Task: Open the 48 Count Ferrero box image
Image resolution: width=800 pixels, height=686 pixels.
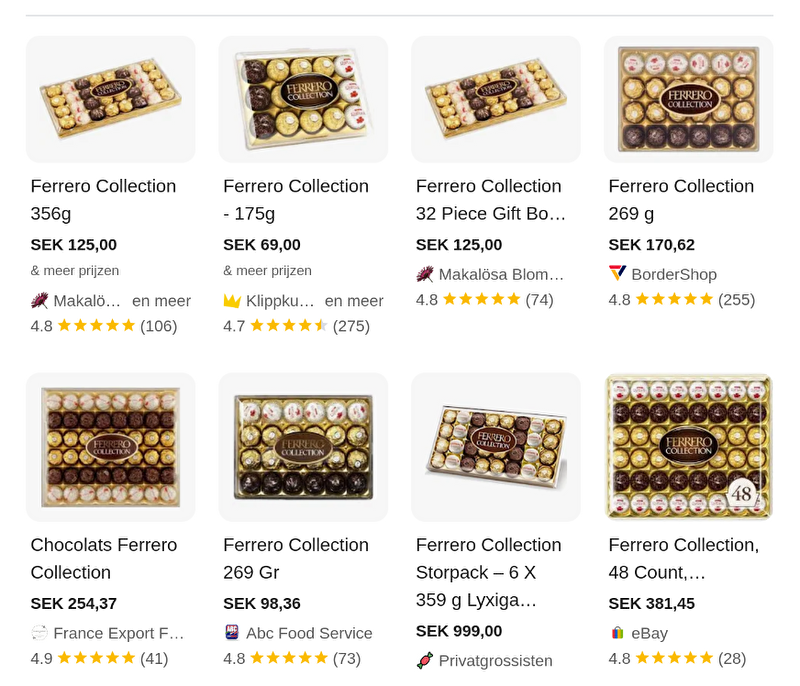Action: point(688,446)
